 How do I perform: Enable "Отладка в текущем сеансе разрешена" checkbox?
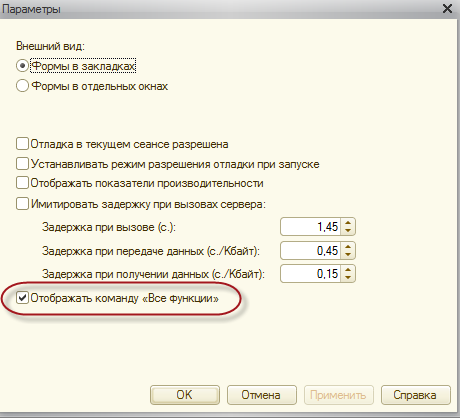[x=22, y=144]
